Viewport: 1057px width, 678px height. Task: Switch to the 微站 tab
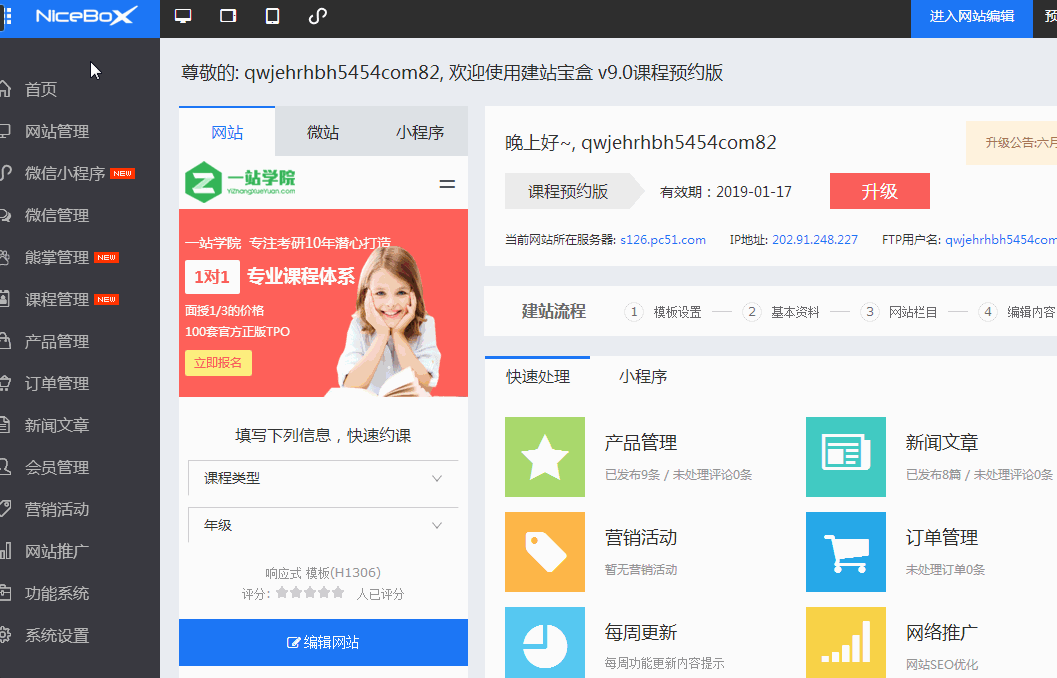[x=322, y=132]
